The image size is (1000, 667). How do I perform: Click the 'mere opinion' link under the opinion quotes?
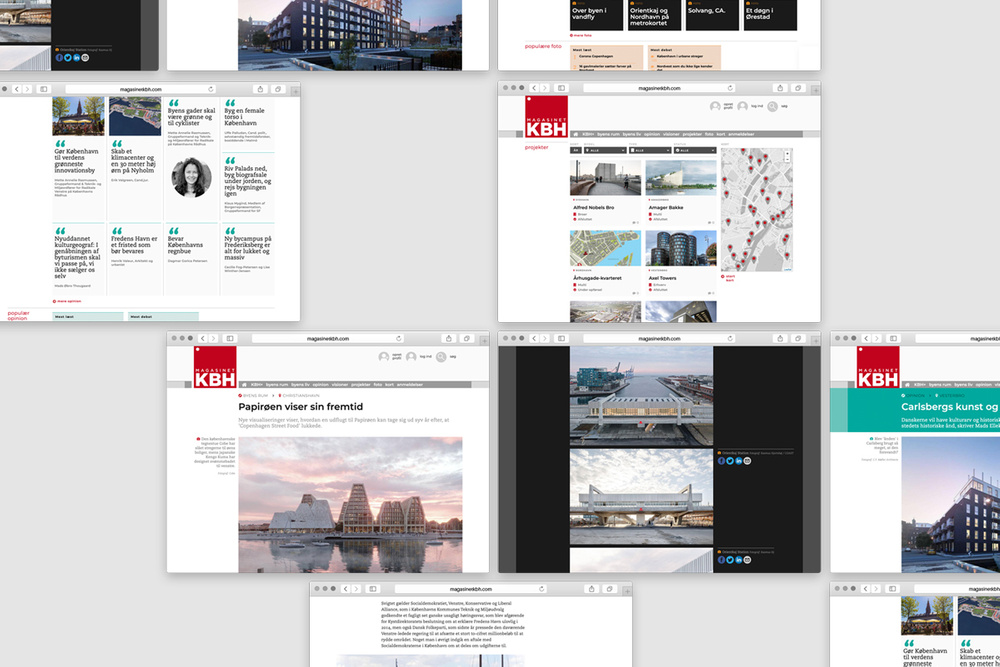click(67, 301)
